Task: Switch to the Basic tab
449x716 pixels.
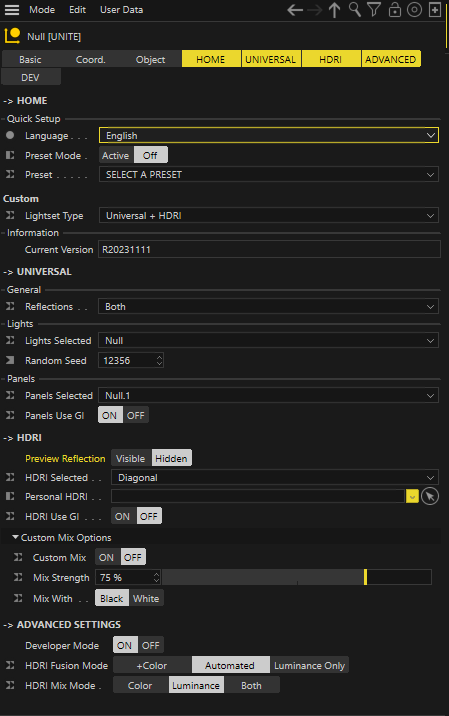Action: click(30, 59)
